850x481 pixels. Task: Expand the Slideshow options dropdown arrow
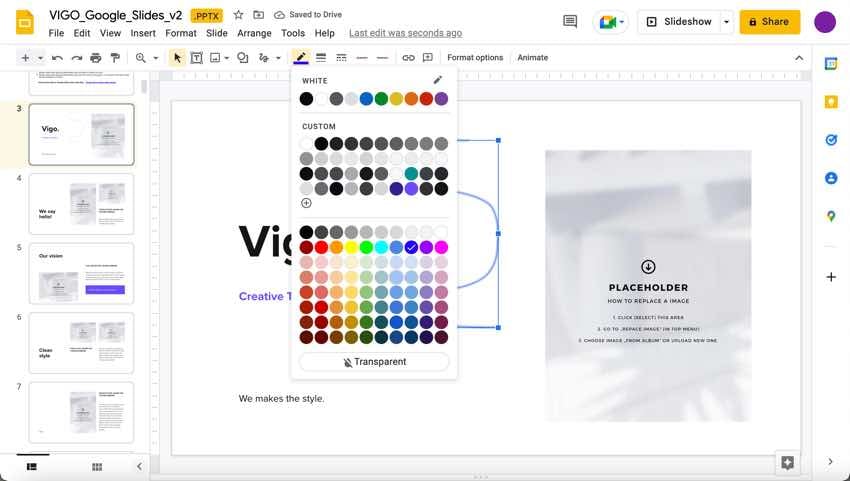(725, 21)
